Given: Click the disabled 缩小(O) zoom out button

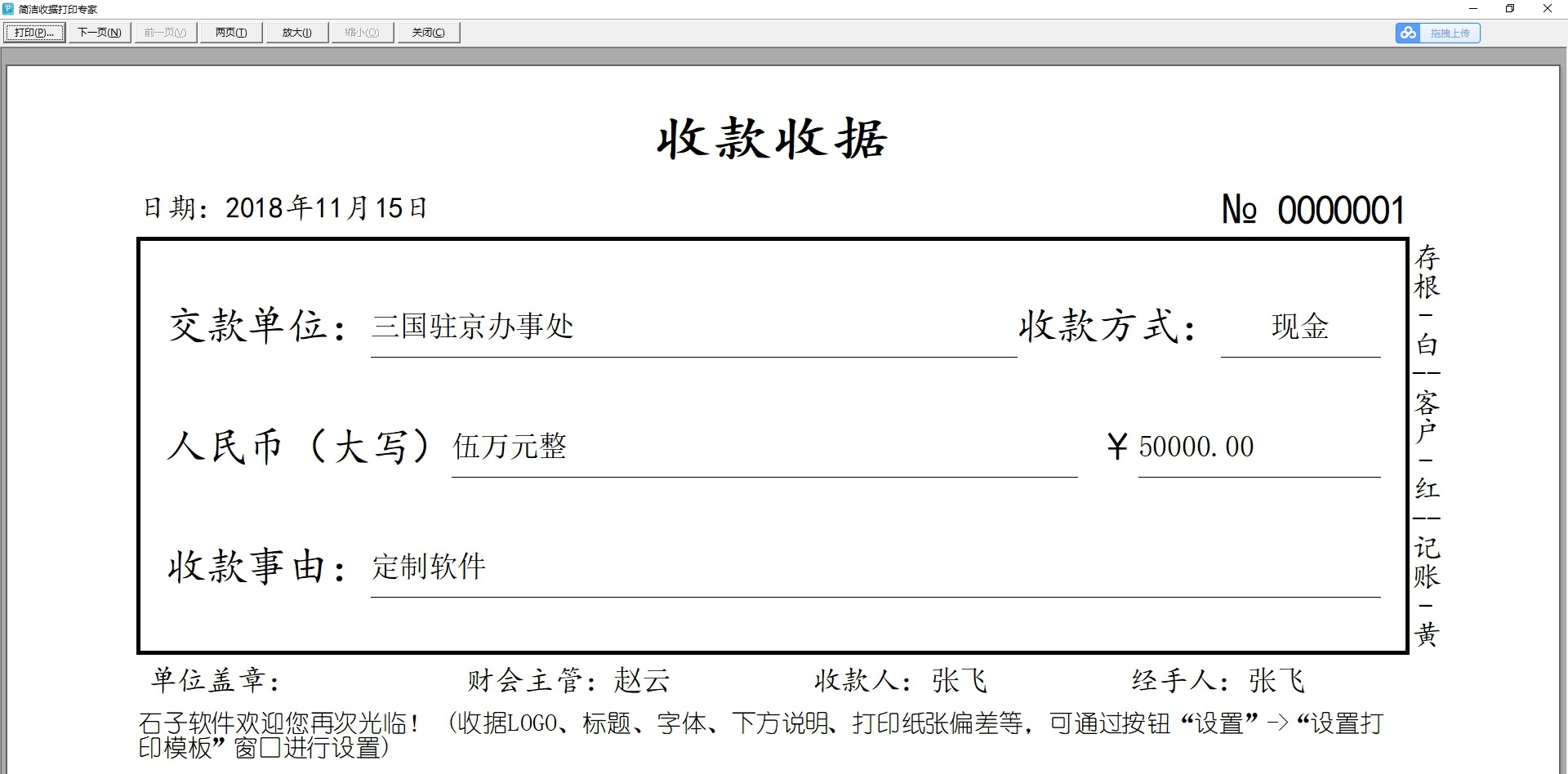Looking at the screenshot, I should point(362,33).
